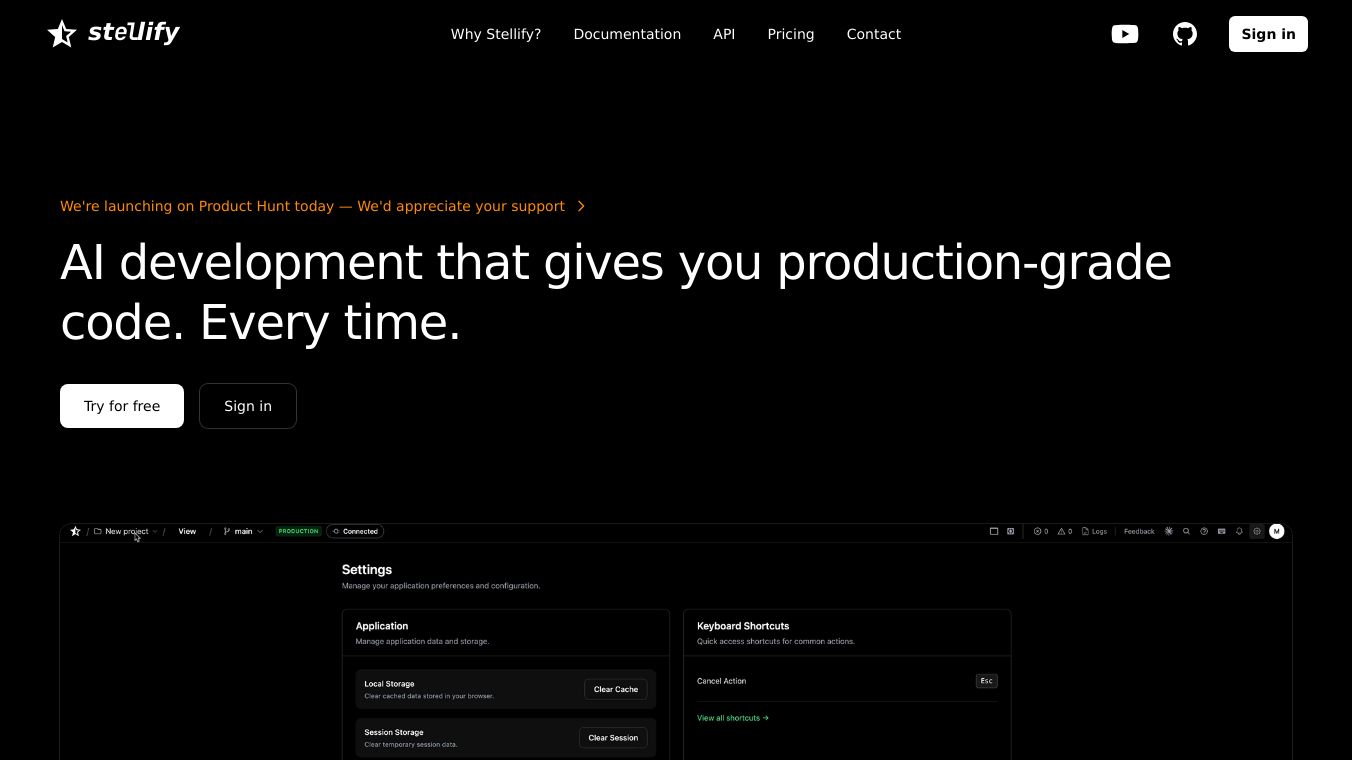Viewport: 1352px width, 760px height.
Task: Open notifications via the bell icon
Action: [x=1239, y=531]
